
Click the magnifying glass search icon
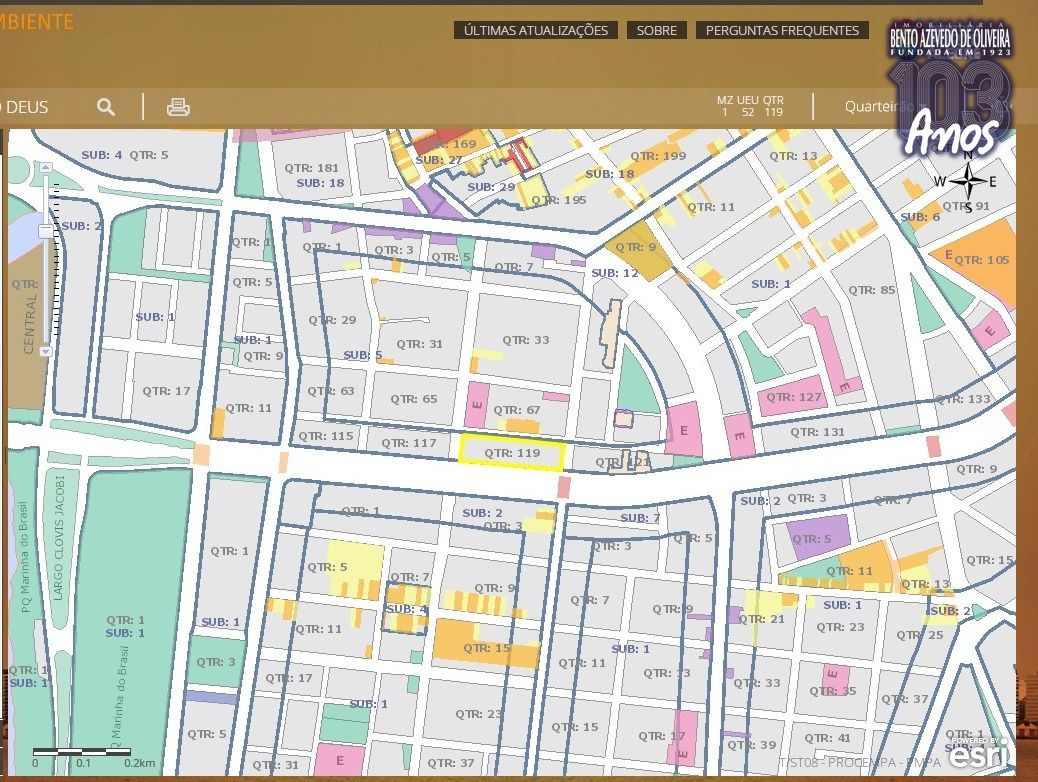pyautogui.click(x=106, y=107)
